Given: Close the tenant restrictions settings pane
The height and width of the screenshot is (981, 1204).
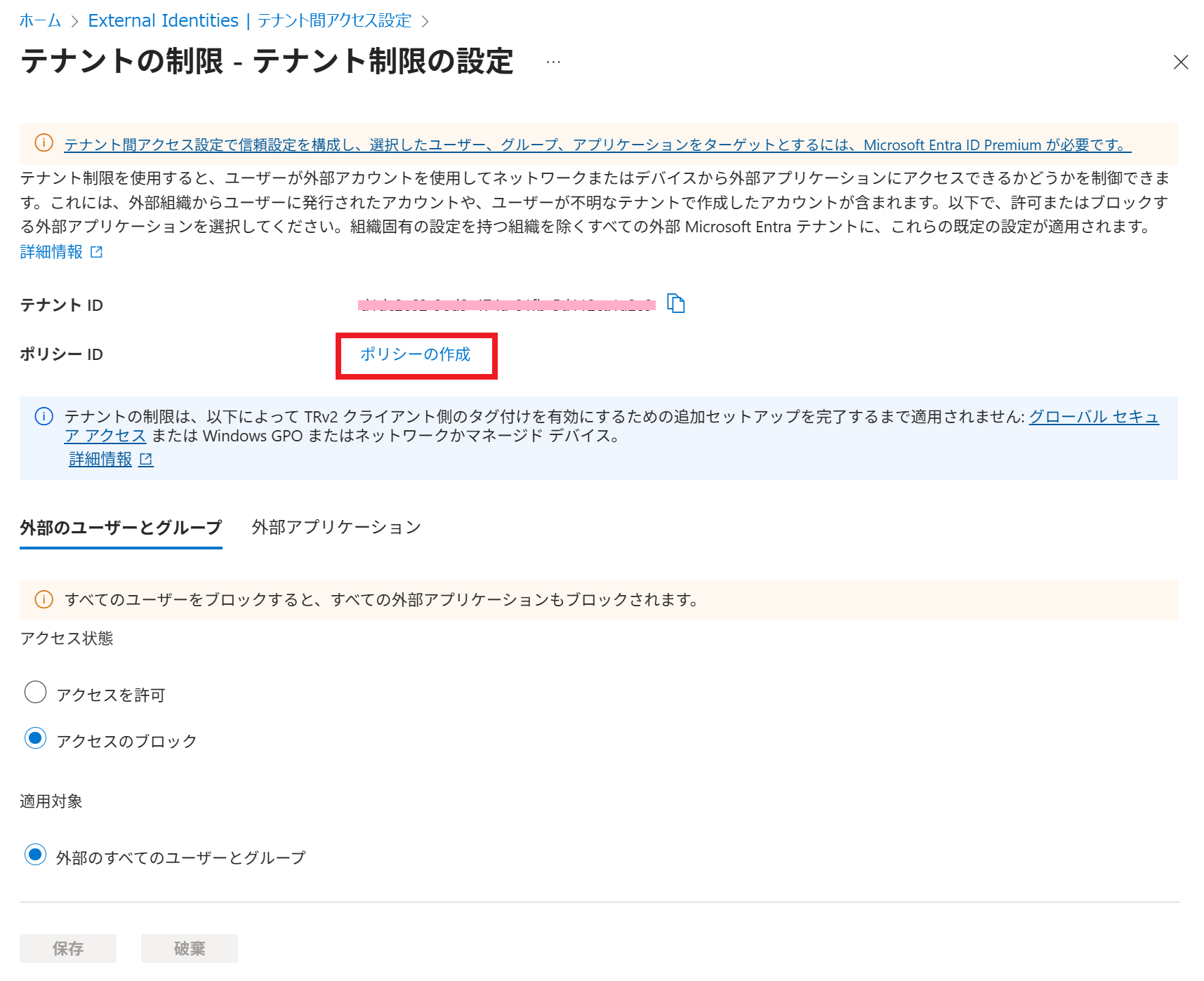Looking at the screenshot, I should point(1181,62).
